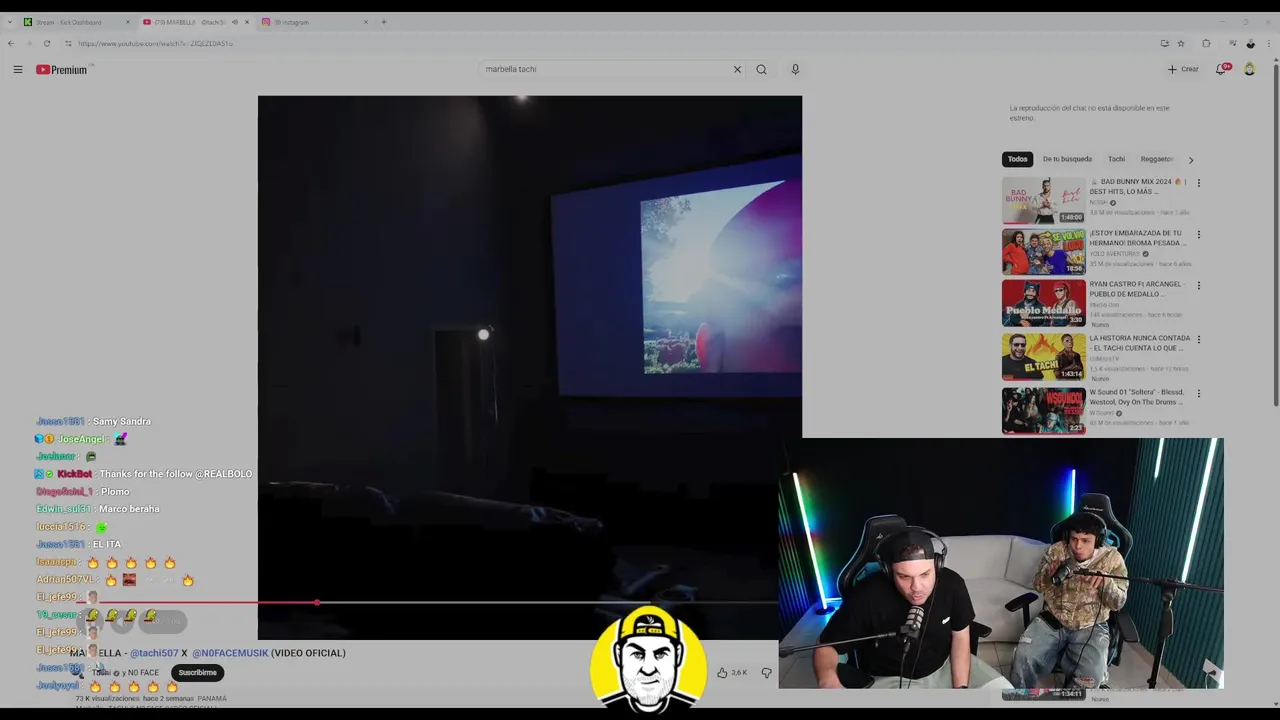Select the Todos filter chip

coord(1017,159)
